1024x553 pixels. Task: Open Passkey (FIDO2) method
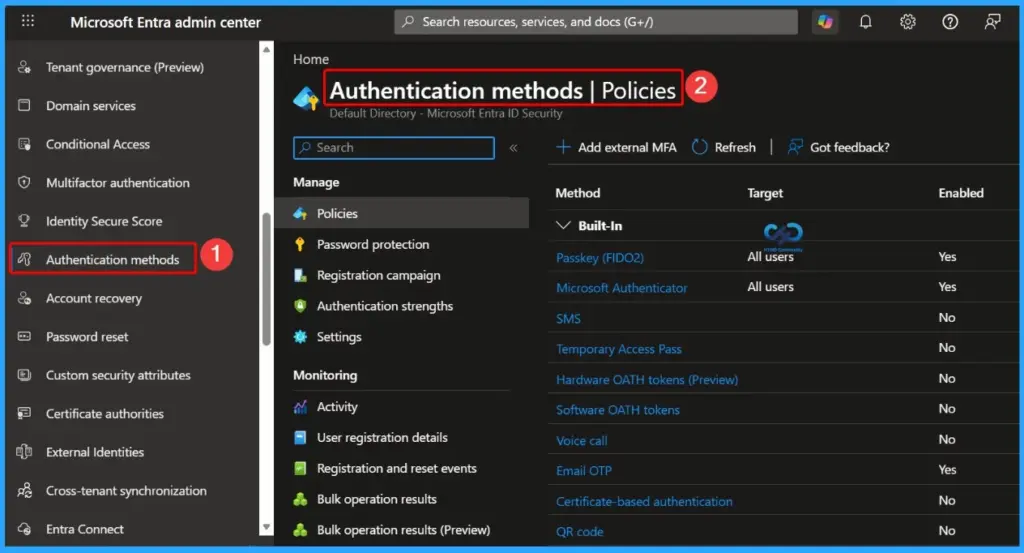pos(600,257)
